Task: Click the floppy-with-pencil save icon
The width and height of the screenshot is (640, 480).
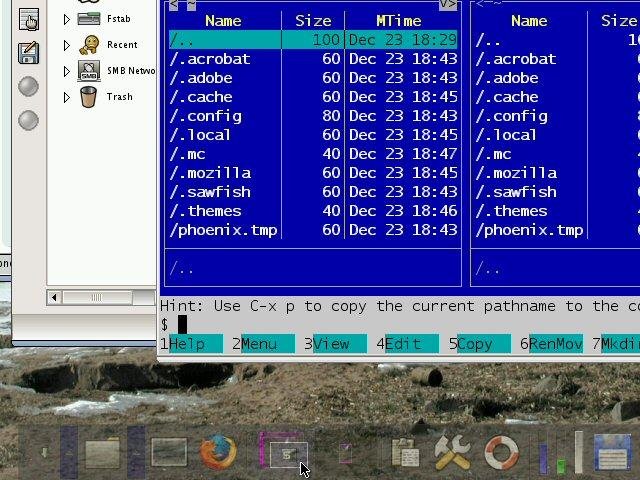Action: pyautogui.click(x=29, y=53)
